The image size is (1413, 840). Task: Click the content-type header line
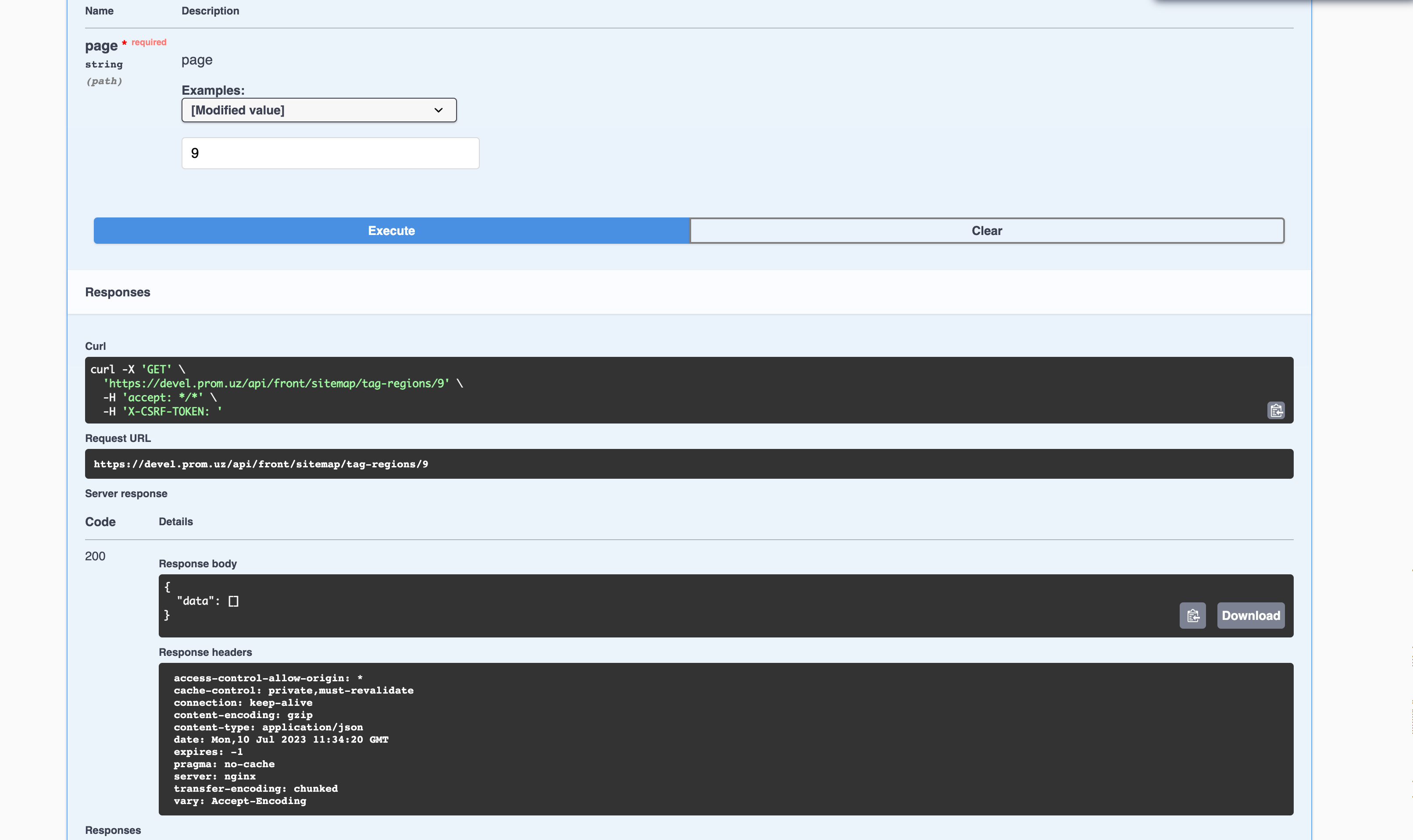click(268, 727)
